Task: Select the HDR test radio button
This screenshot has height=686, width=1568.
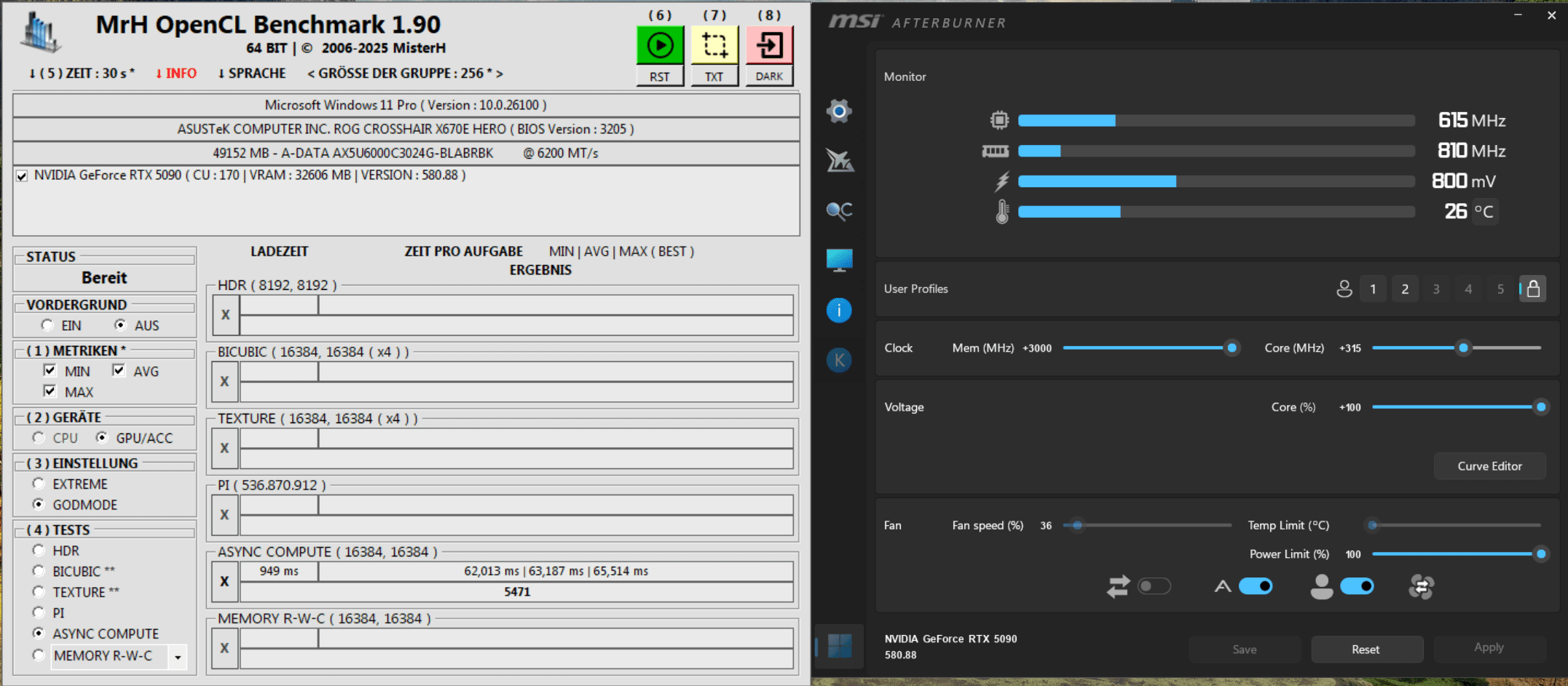Action: pos(39,551)
